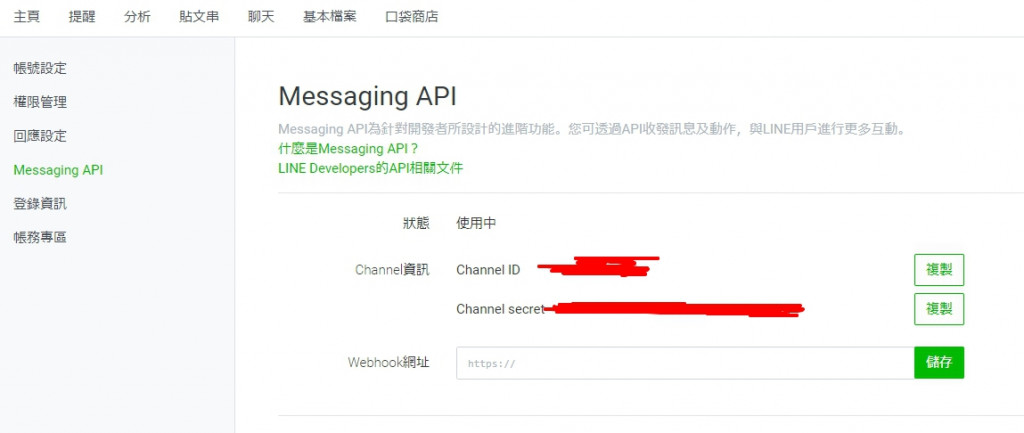Copy the Channel ID with 複製
1024x433 pixels.
coord(939,270)
